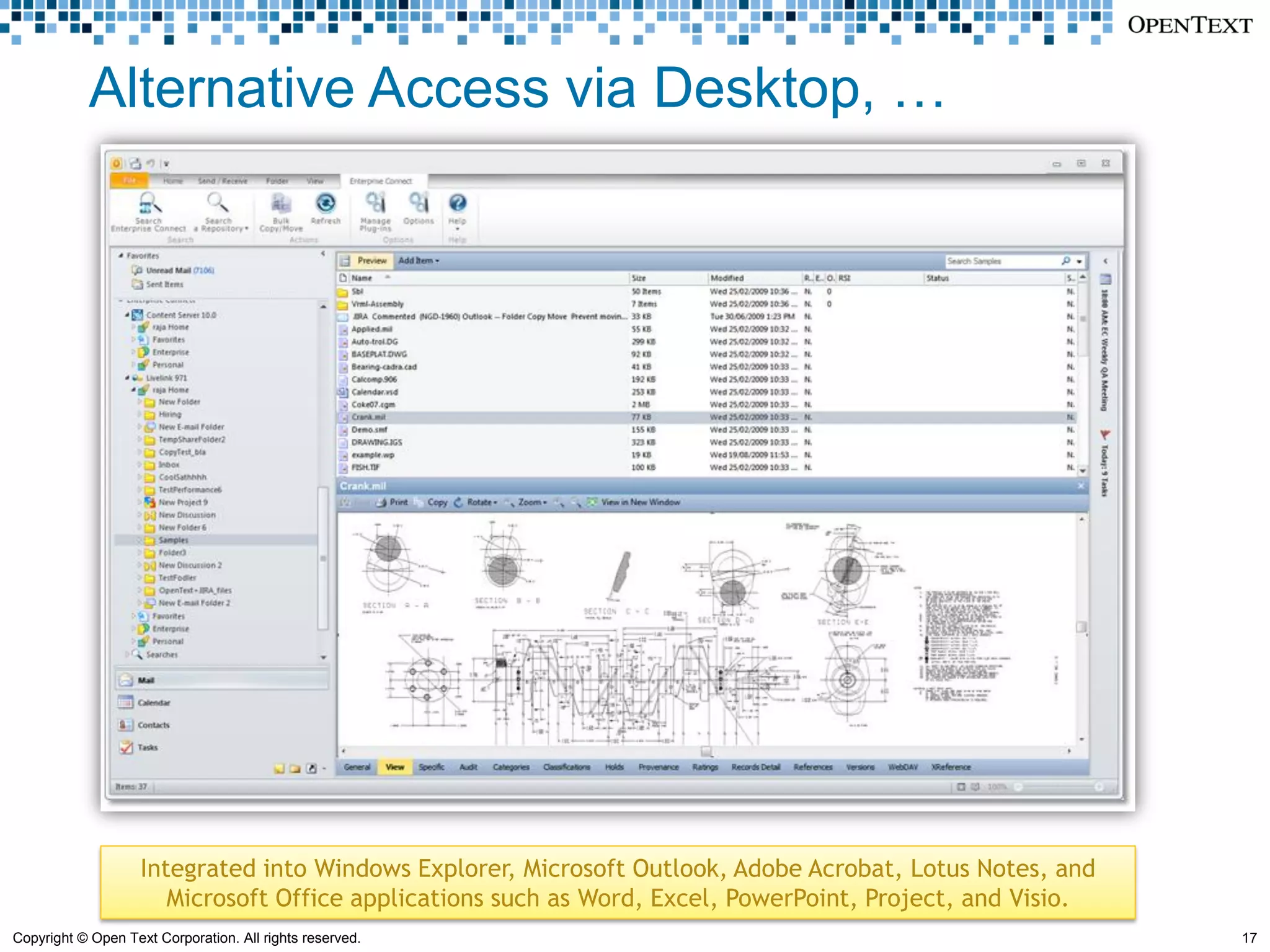Sort by the Size column header
Image resolution: width=1270 pixels, height=952 pixels.
pyautogui.click(x=668, y=278)
